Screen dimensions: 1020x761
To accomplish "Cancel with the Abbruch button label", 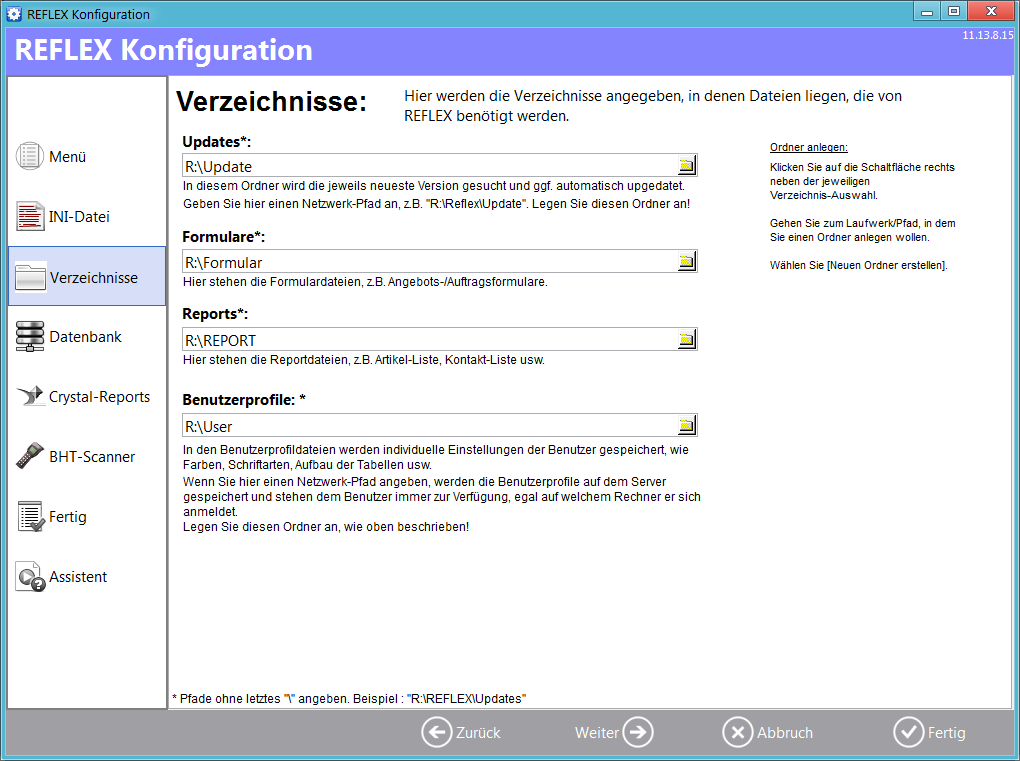I will [785, 733].
